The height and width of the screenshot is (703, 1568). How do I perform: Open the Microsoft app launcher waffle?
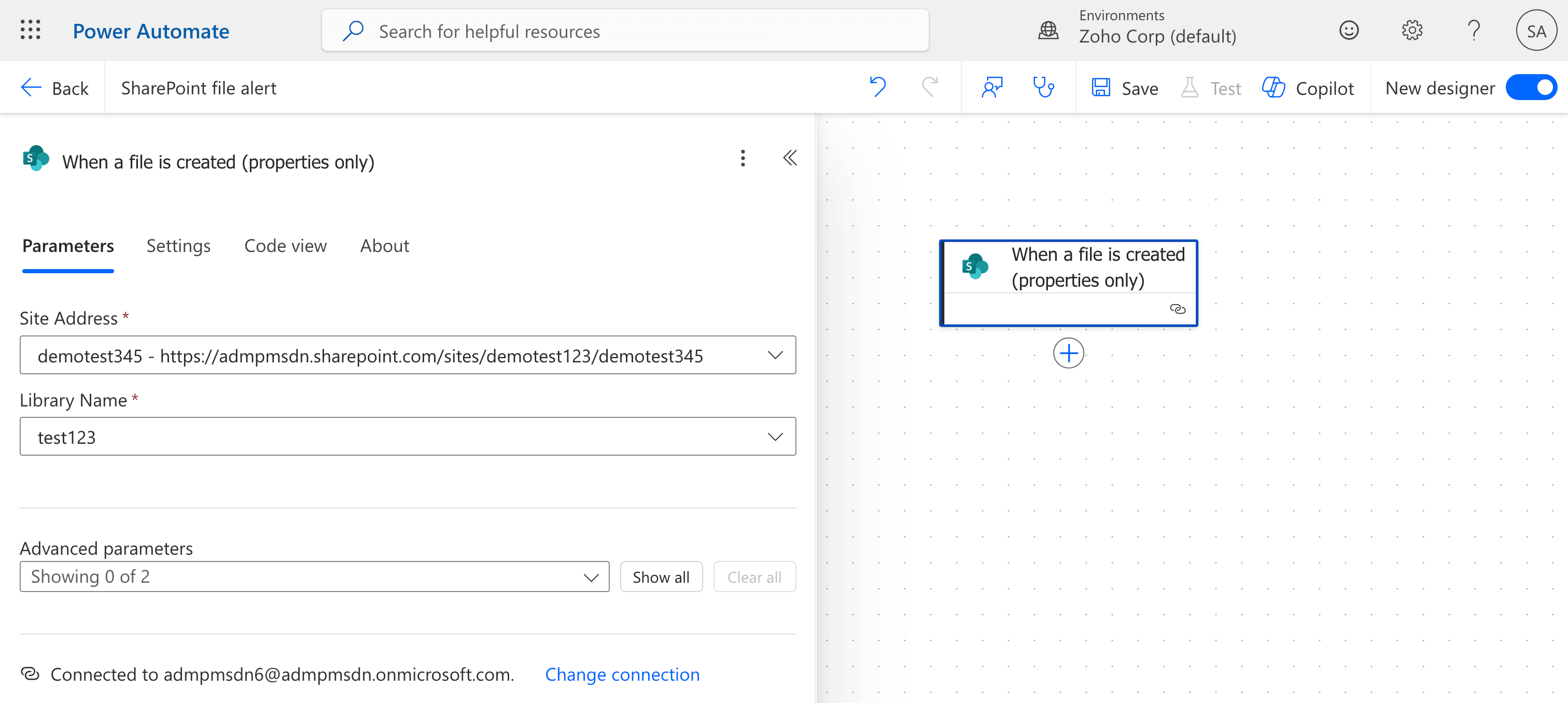pos(30,30)
